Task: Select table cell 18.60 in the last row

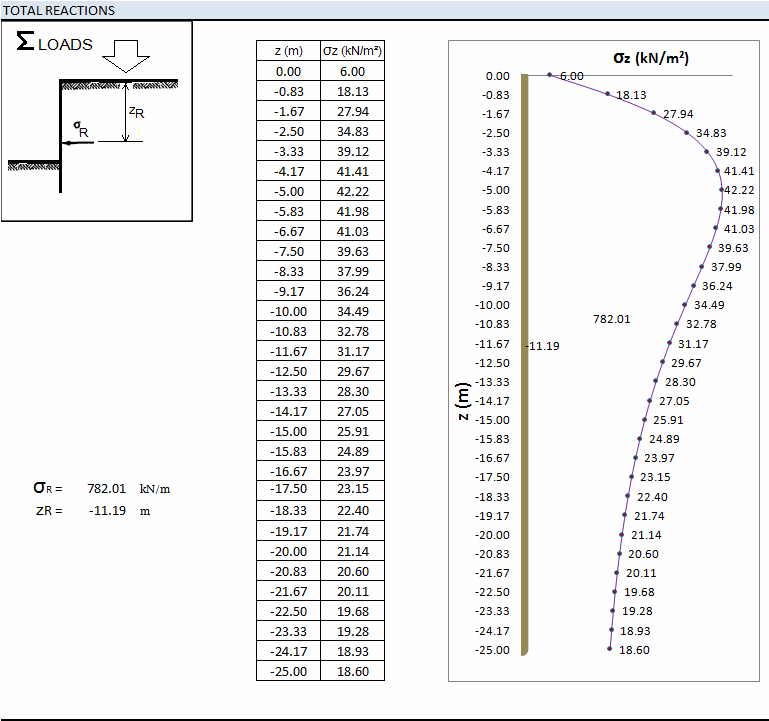Action: [352, 671]
